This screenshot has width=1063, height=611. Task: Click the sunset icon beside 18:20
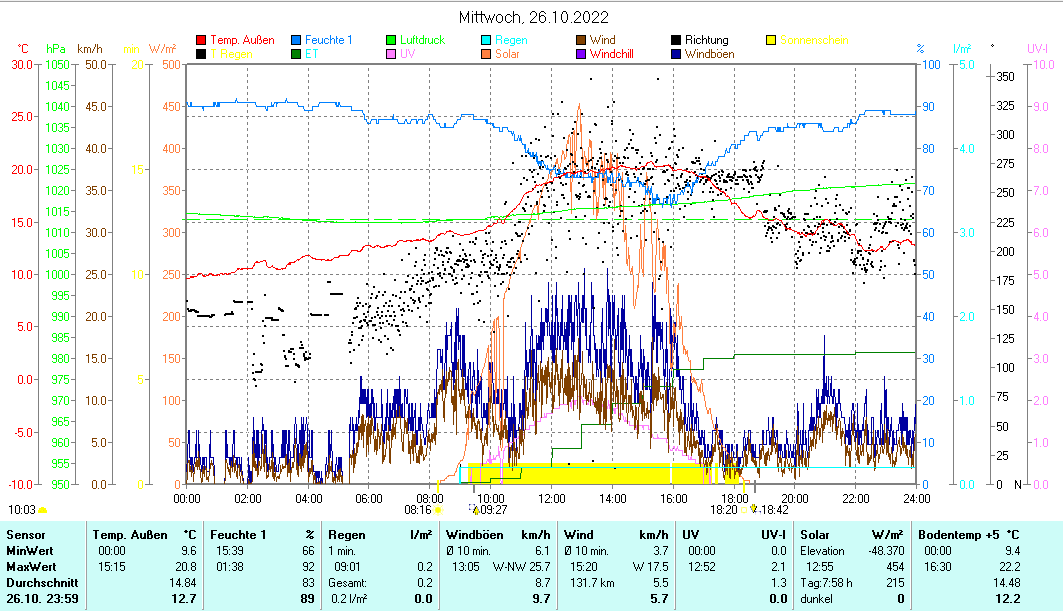(743, 509)
